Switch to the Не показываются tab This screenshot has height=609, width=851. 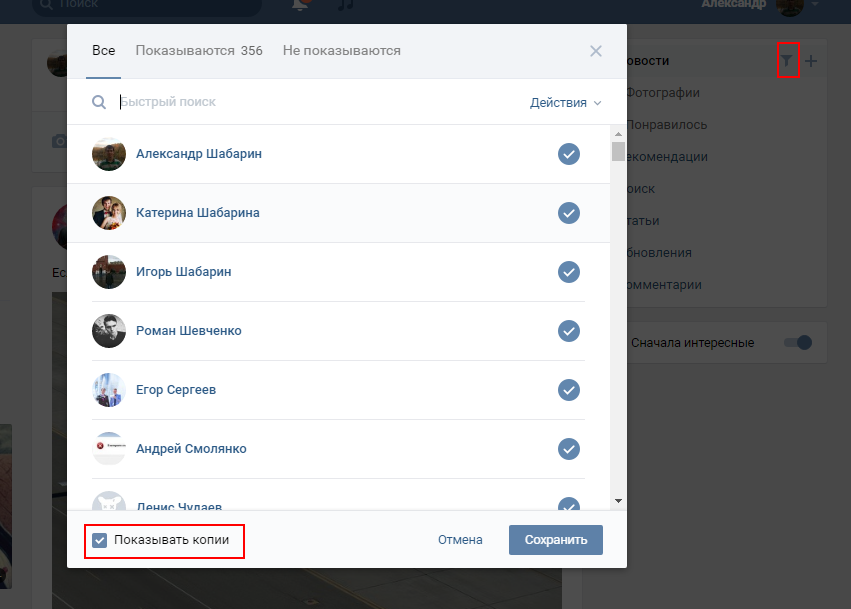tap(341, 50)
